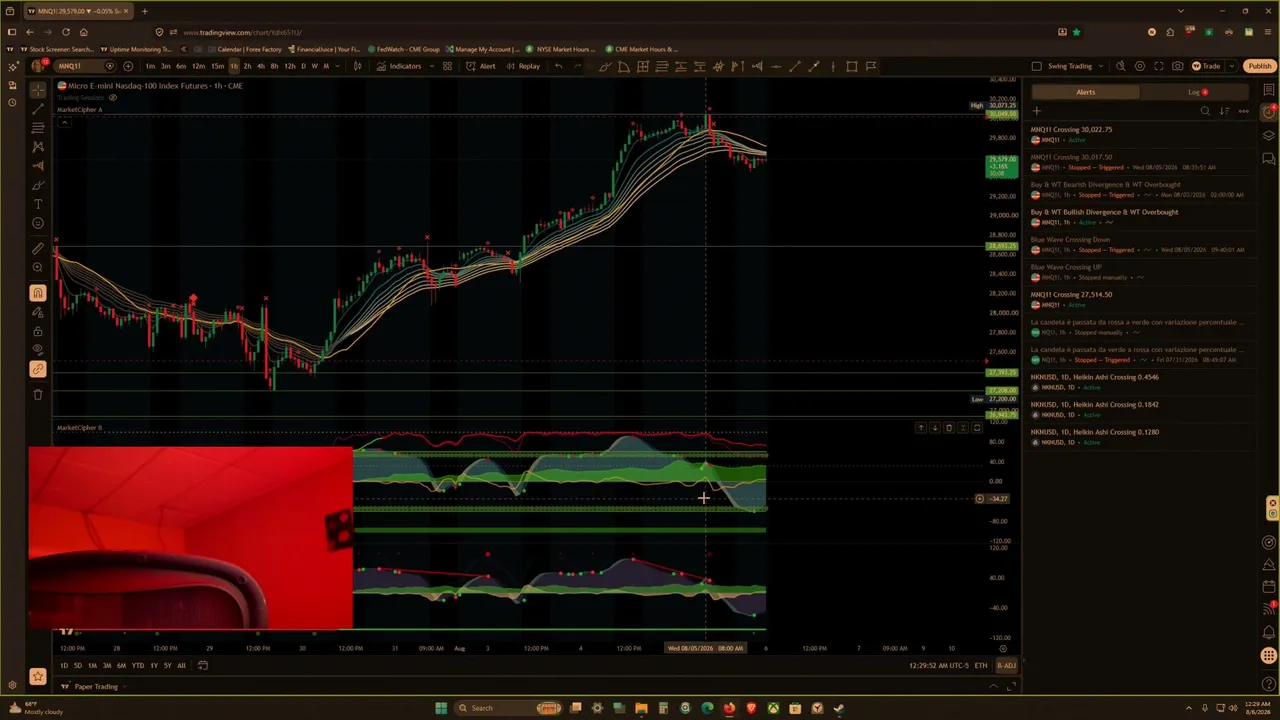1280x720 pixels.
Task: Select the crosshair cursor tool
Action: pyautogui.click(x=38, y=89)
